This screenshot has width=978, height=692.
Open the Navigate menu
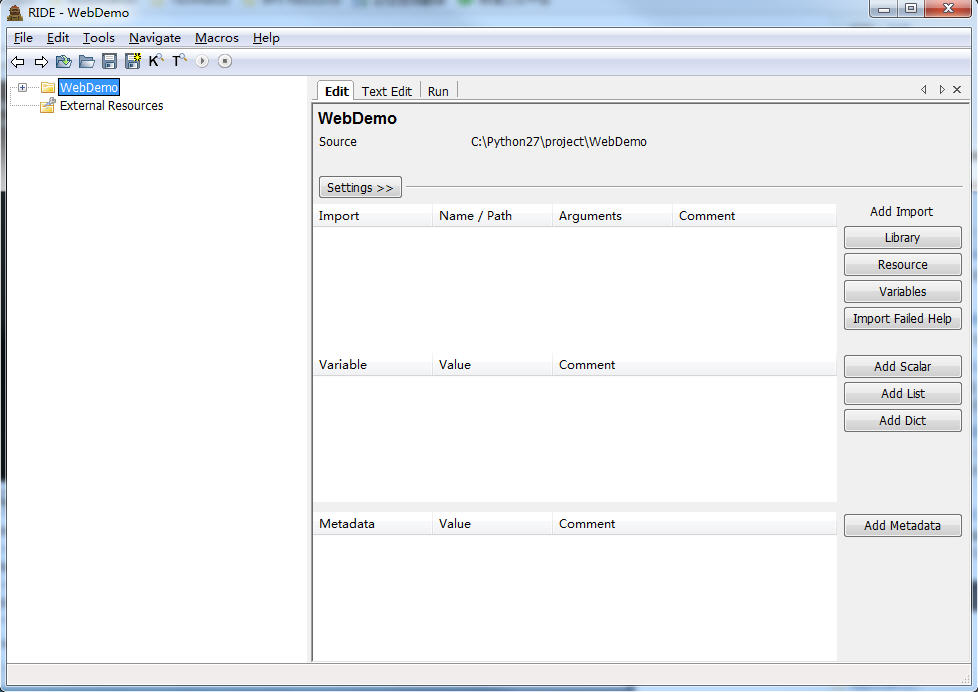click(155, 38)
